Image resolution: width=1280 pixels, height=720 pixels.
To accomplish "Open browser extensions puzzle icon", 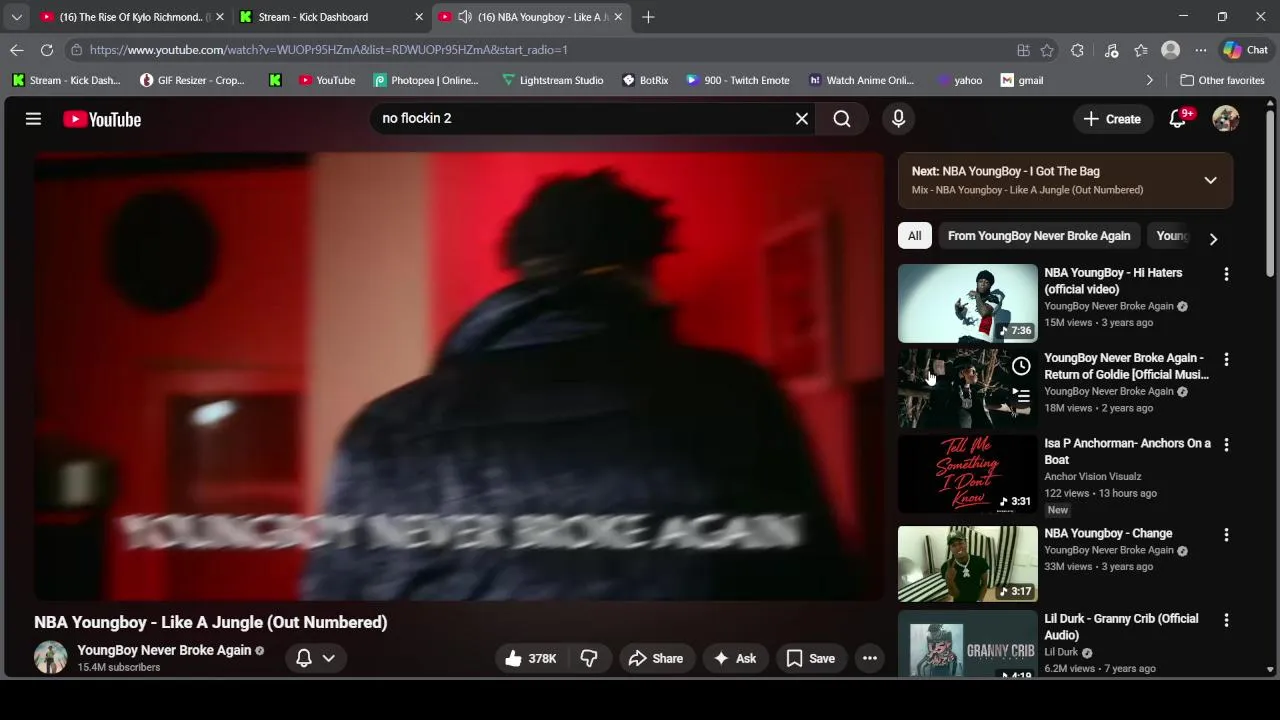I will 1077,50.
